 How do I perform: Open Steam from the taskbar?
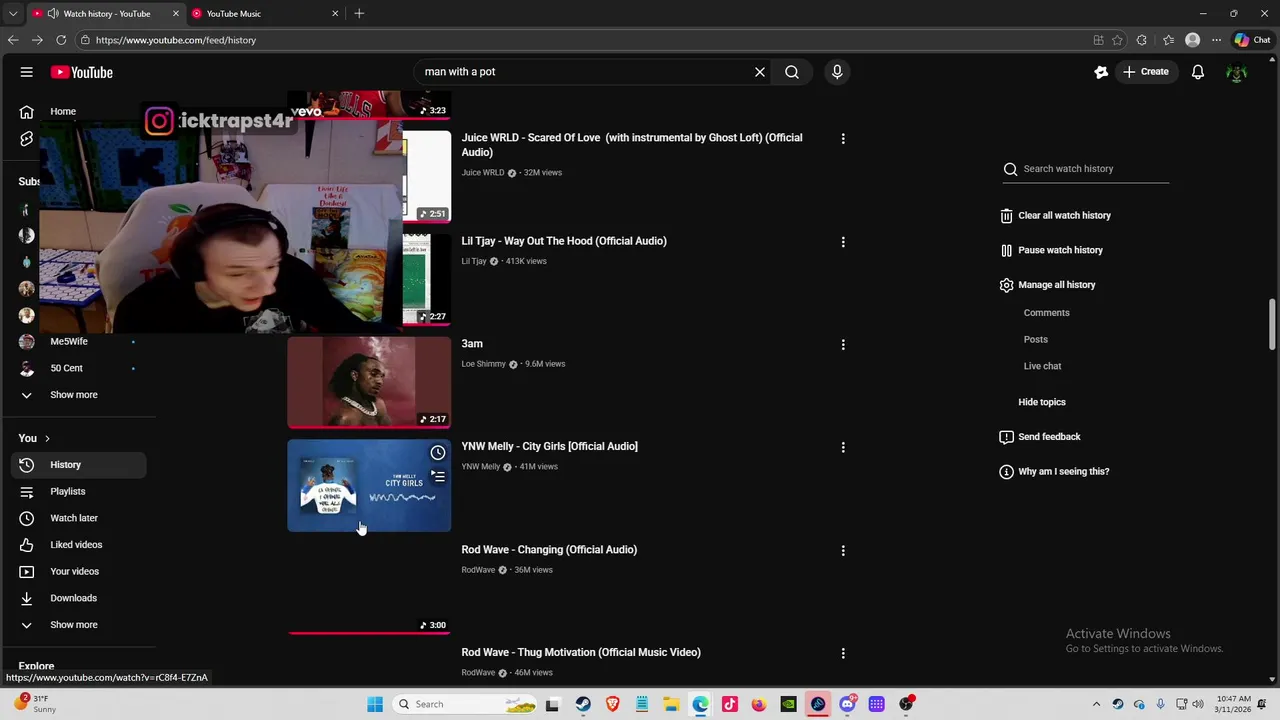coord(583,704)
